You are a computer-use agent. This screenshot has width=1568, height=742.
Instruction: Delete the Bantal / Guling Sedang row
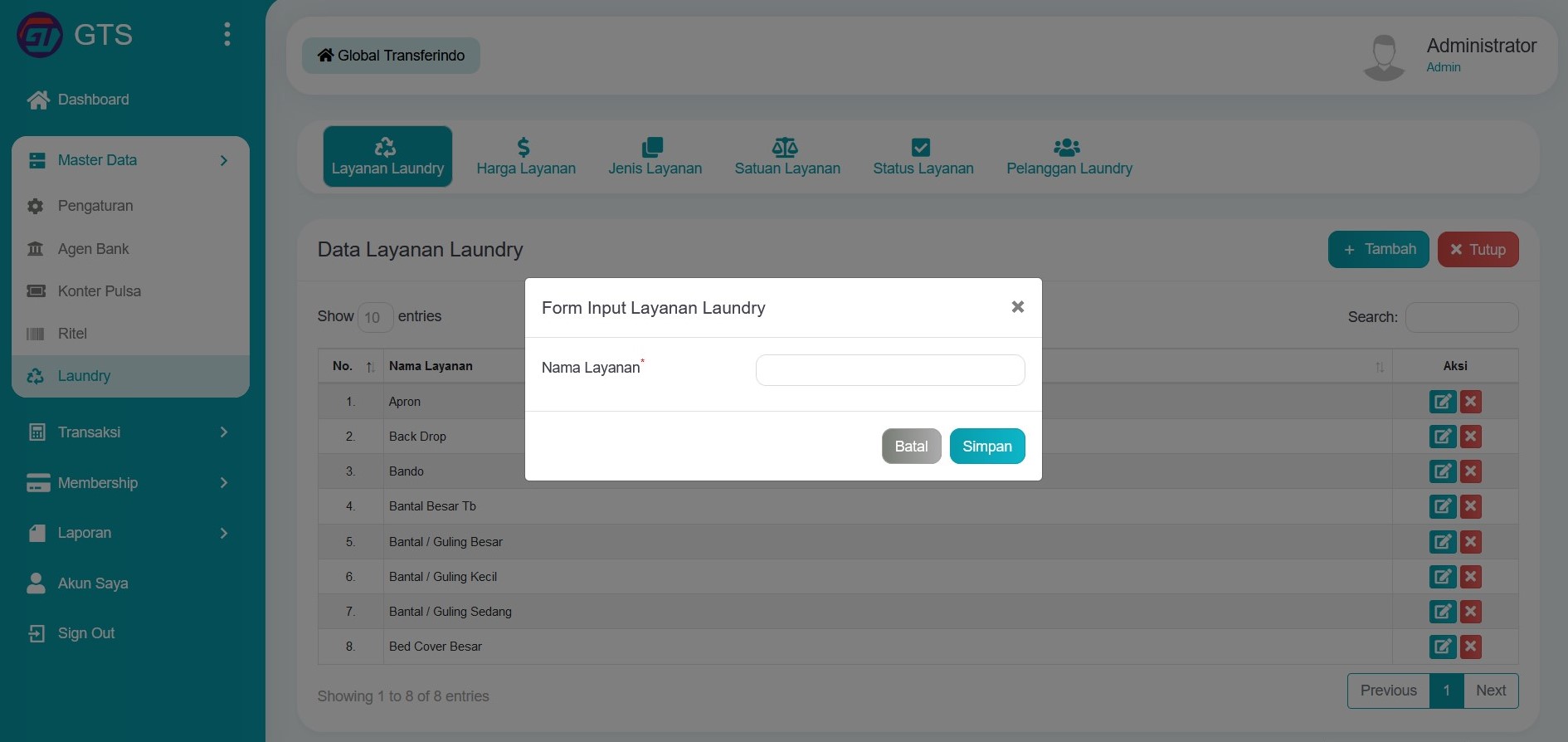coord(1471,612)
